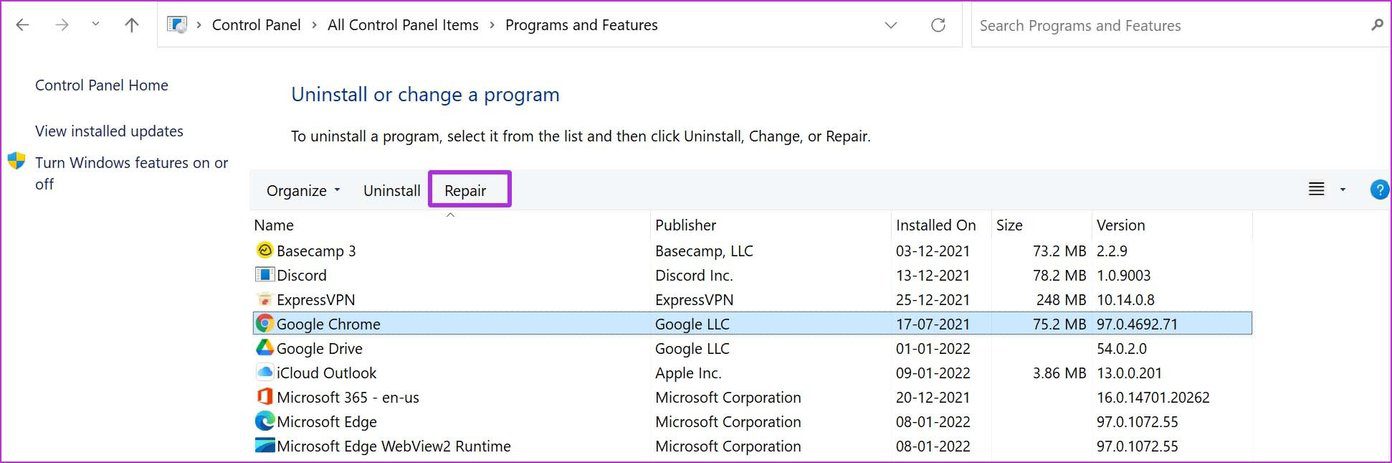This screenshot has width=1392, height=463.
Task: Click the Basecamp 3 app icon
Action: coord(265,251)
